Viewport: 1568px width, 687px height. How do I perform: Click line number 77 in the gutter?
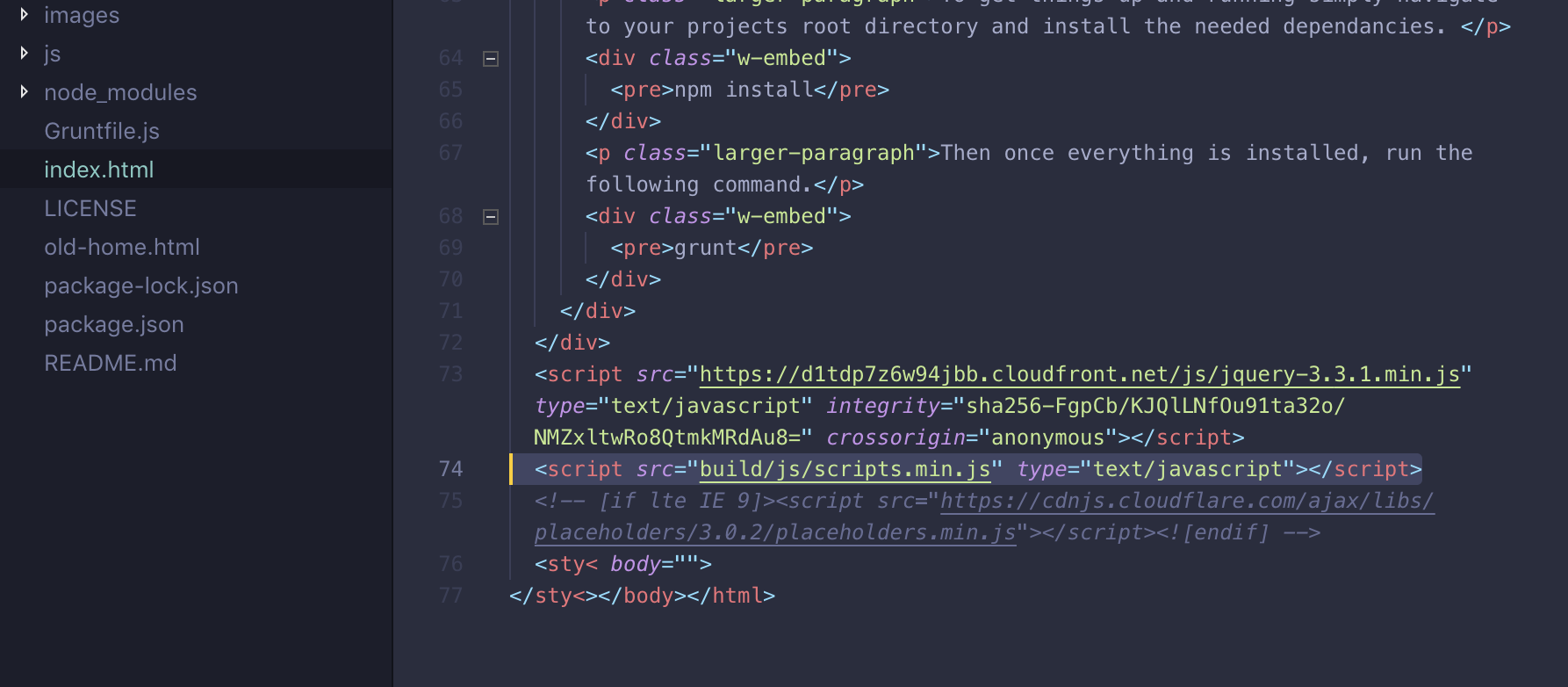point(450,596)
